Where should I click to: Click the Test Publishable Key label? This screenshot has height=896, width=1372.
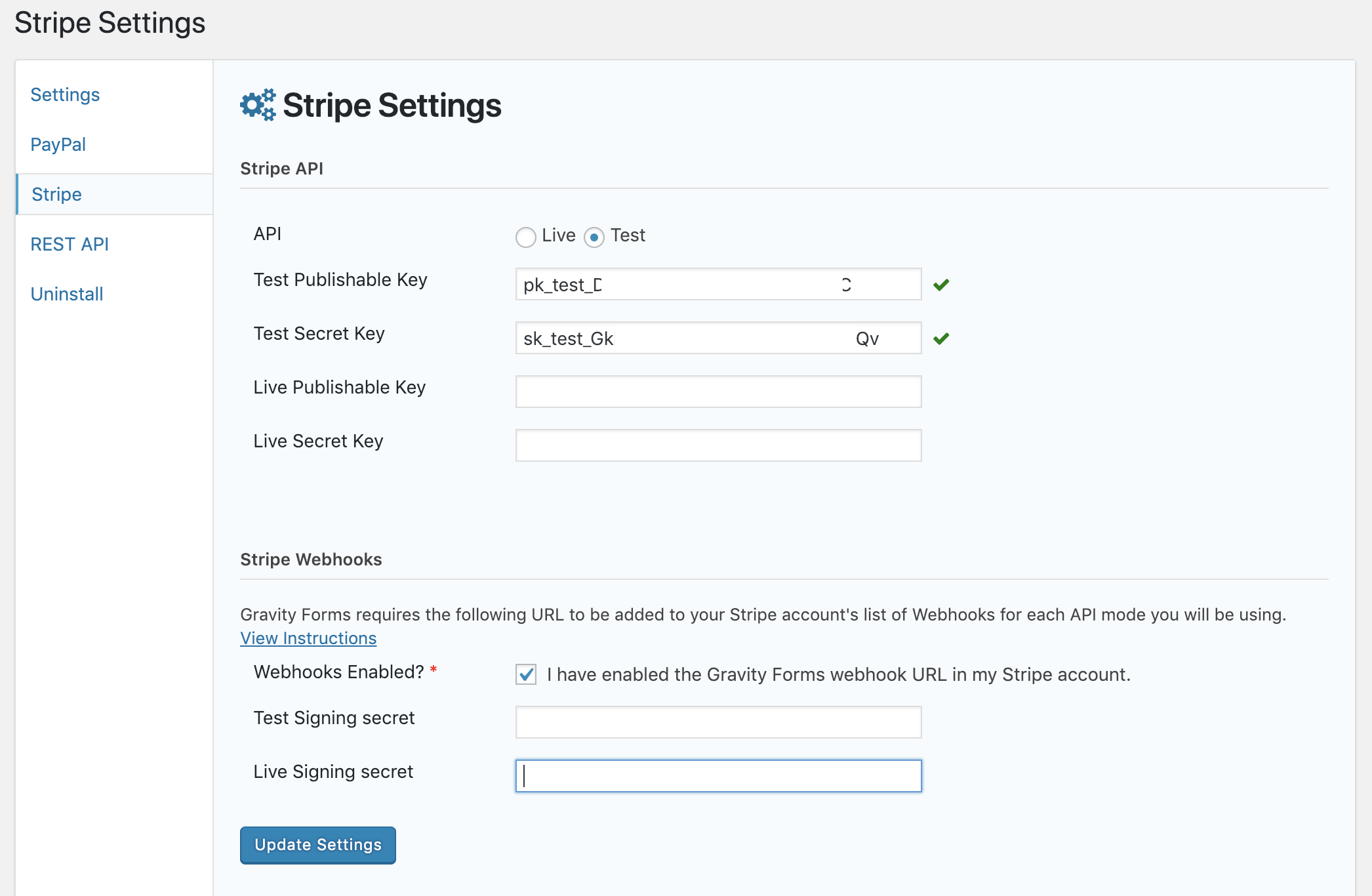[x=340, y=279]
